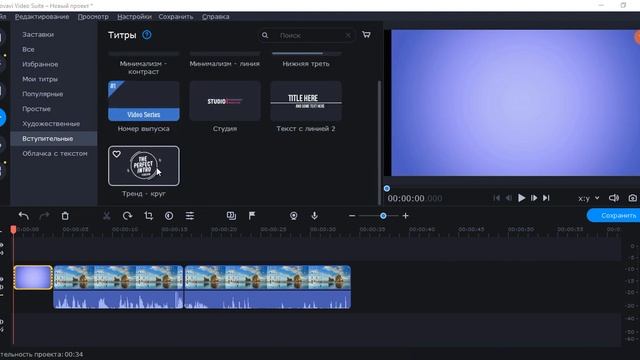Click the scissors split icon
This screenshot has height=360, width=640.
click(x=107, y=216)
